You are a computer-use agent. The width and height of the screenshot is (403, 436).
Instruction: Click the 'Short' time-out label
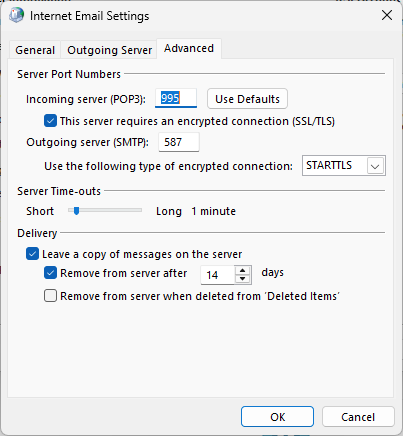pyautogui.click(x=40, y=211)
